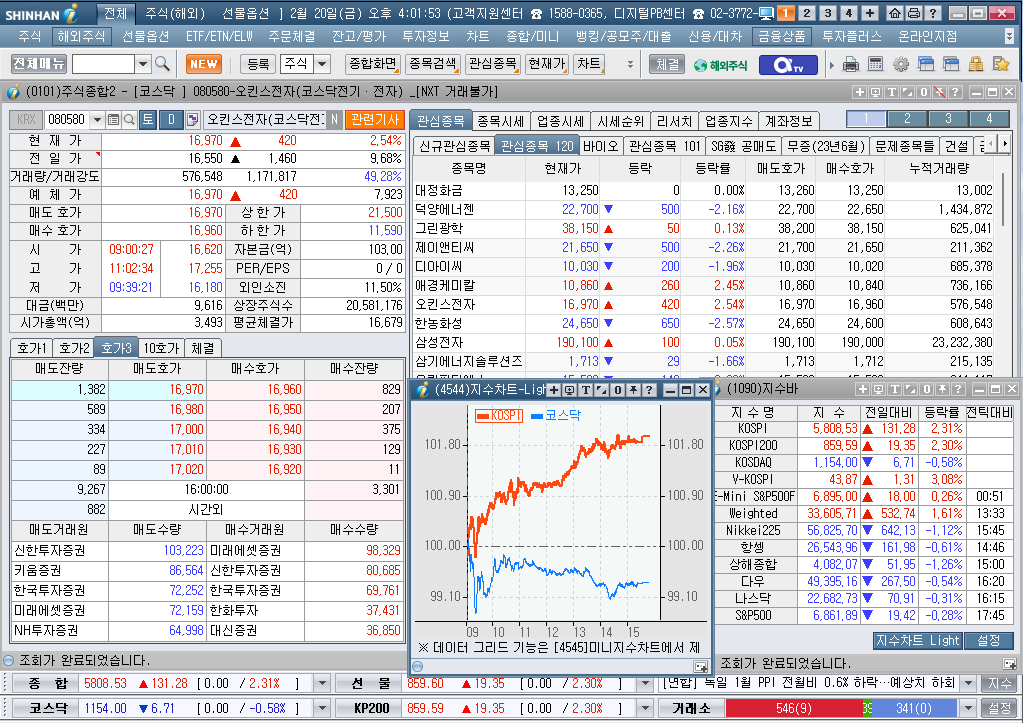The width and height of the screenshot is (1023, 723).
Task: Open dropdown beside KP200 ticker at bottom
Action: pos(645,708)
